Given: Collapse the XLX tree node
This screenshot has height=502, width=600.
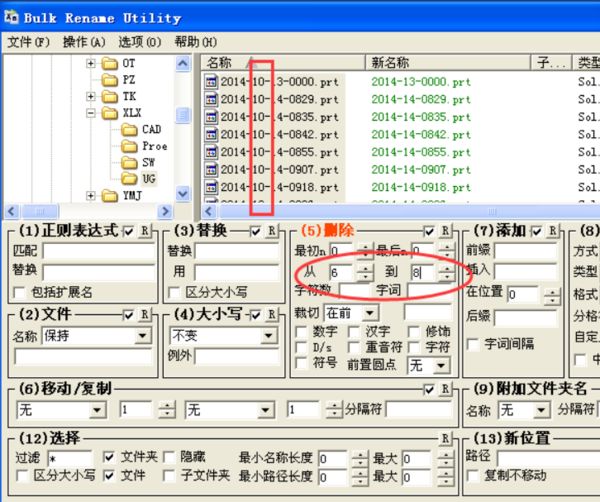Looking at the screenshot, I should pyautogui.click(x=91, y=113).
